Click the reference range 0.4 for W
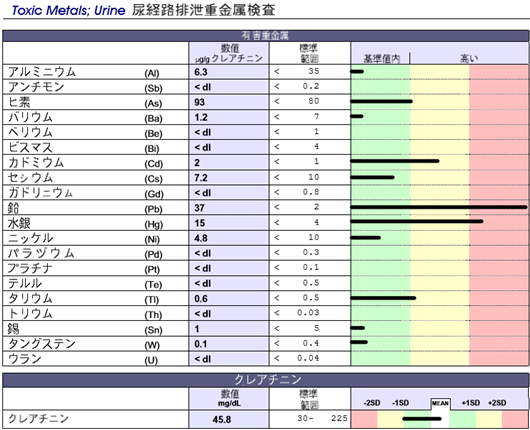 point(311,343)
